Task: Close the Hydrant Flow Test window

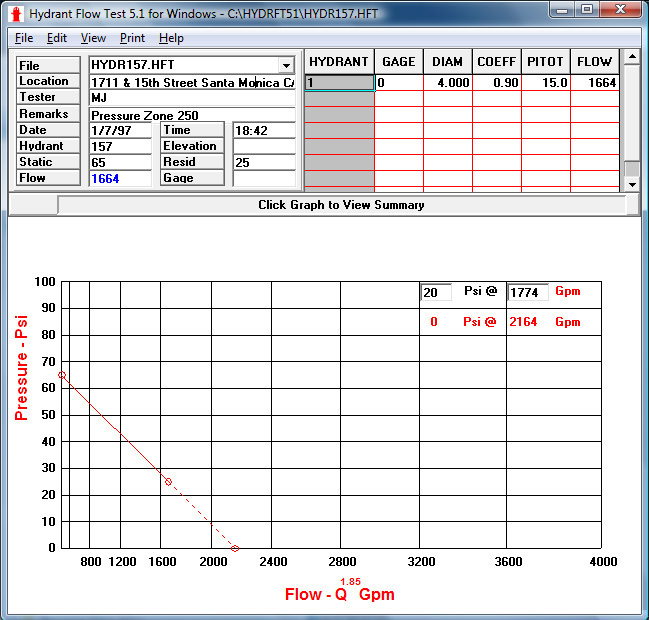Action: 620,10
